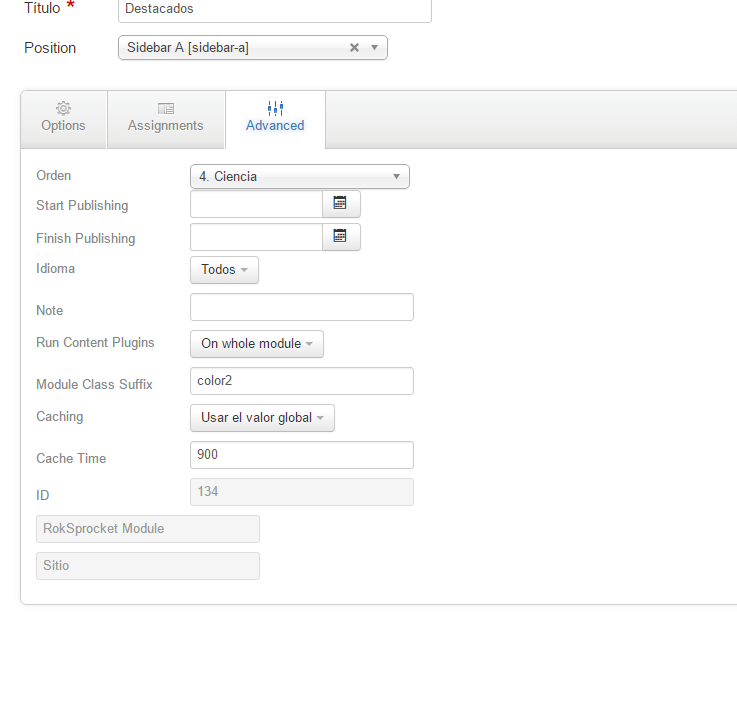Clear the Sidebar A position selection
Viewport: 737px width, 703px height.
tap(354, 47)
